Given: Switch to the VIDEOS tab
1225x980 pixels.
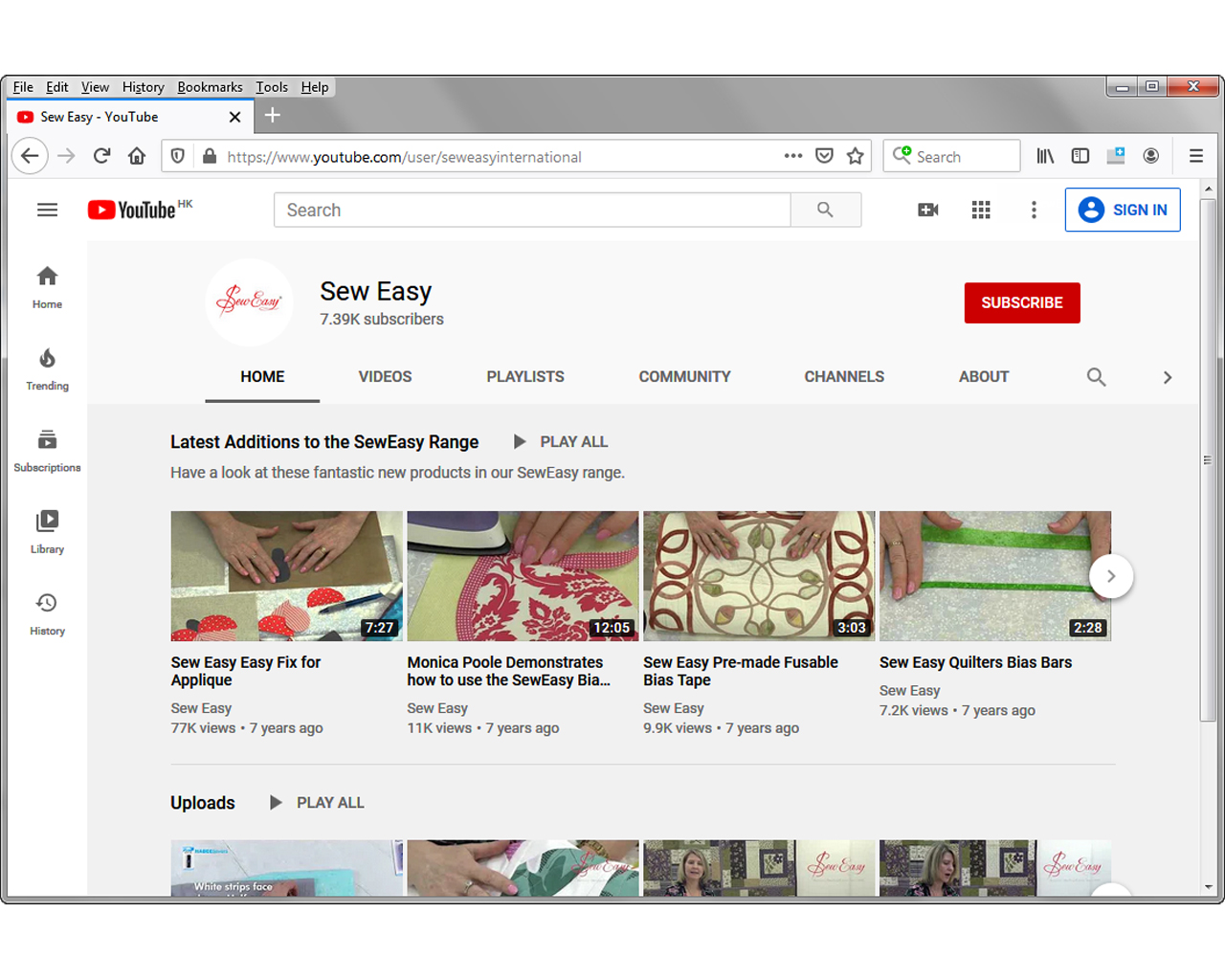Looking at the screenshot, I should click(385, 377).
